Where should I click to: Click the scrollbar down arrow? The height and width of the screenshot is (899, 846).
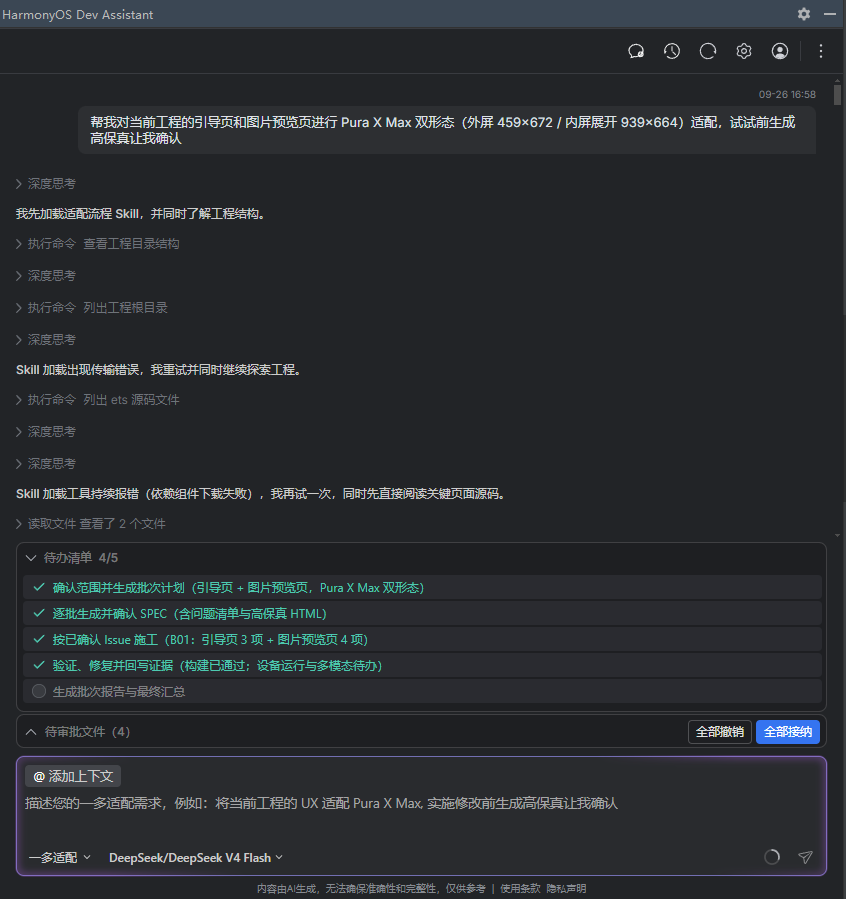click(837, 536)
